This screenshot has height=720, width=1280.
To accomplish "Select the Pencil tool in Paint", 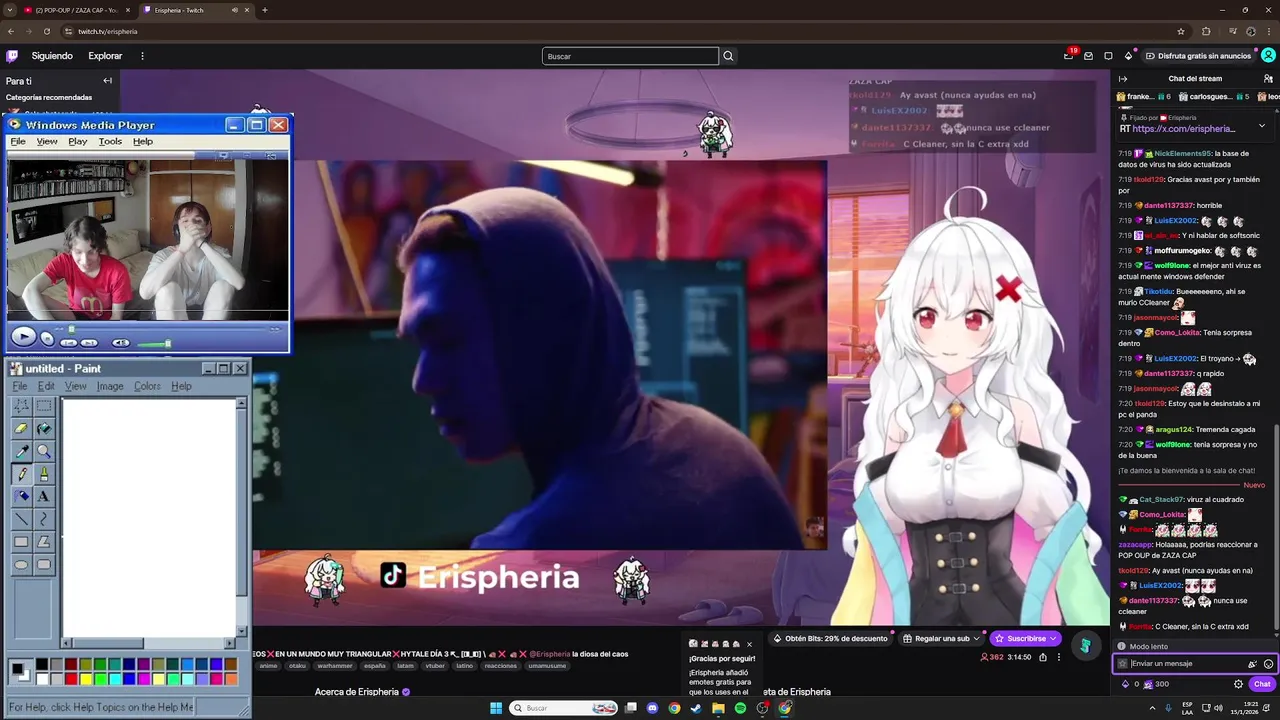I will tap(21, 473).
